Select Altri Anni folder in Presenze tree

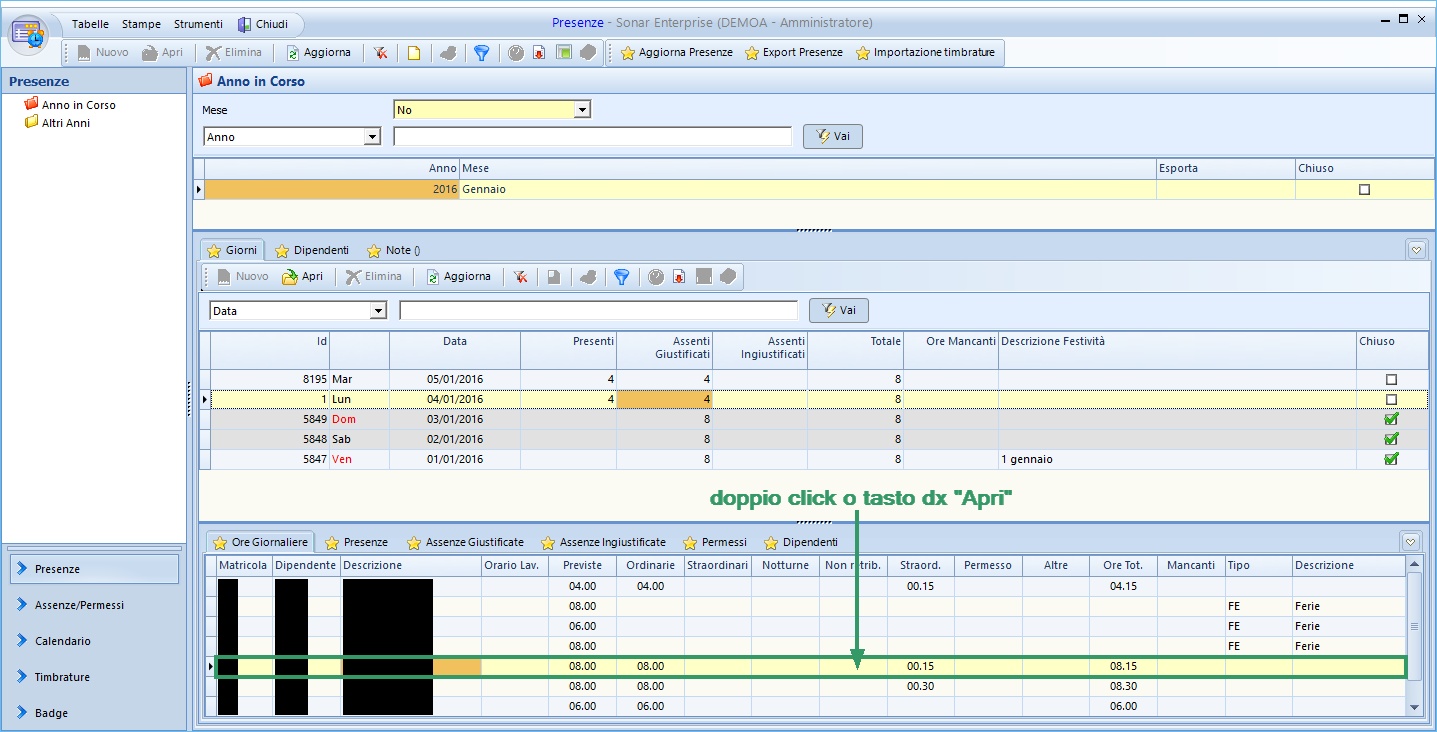[x=65, y=123]
